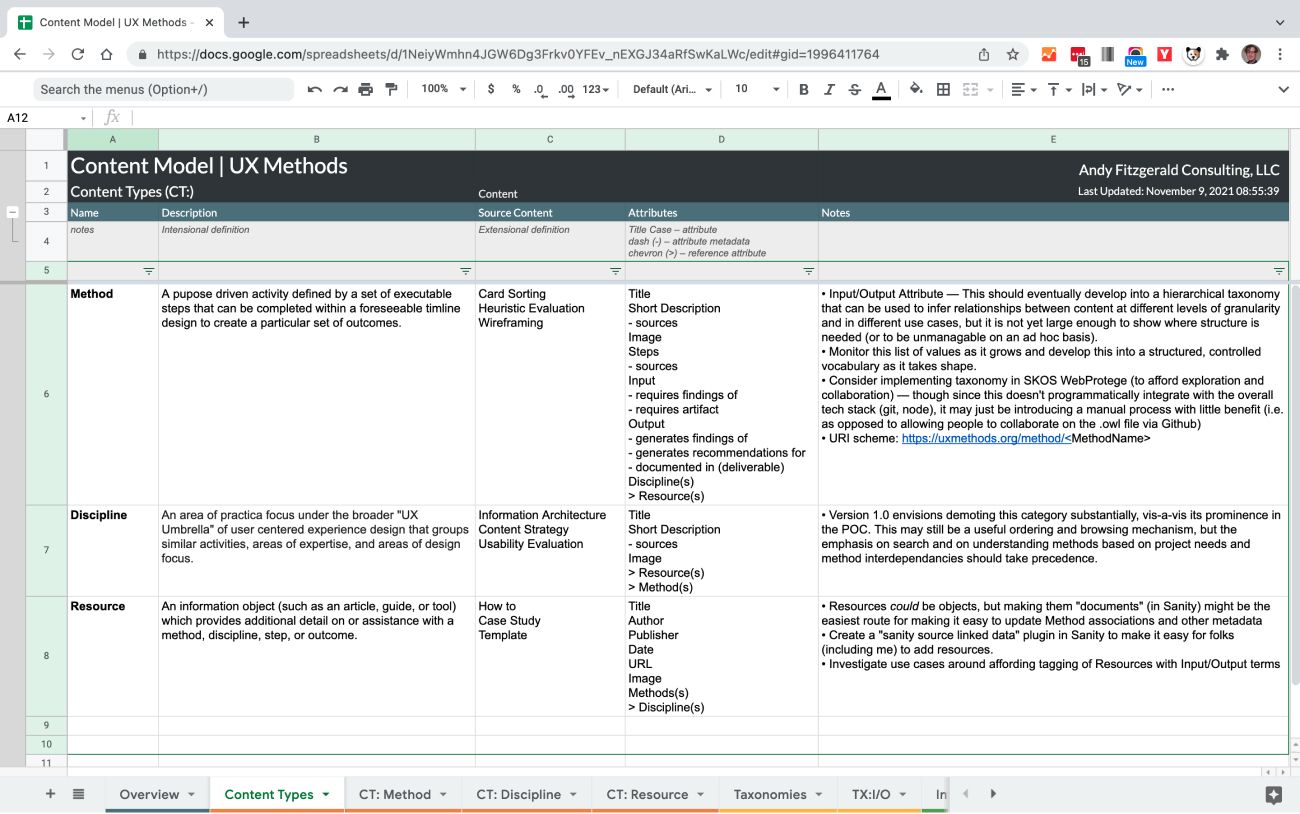Viewport: 1300px width, 814px height.
Task: Switch to the CT: Method sheet tab
Action: tap(394, 794)
